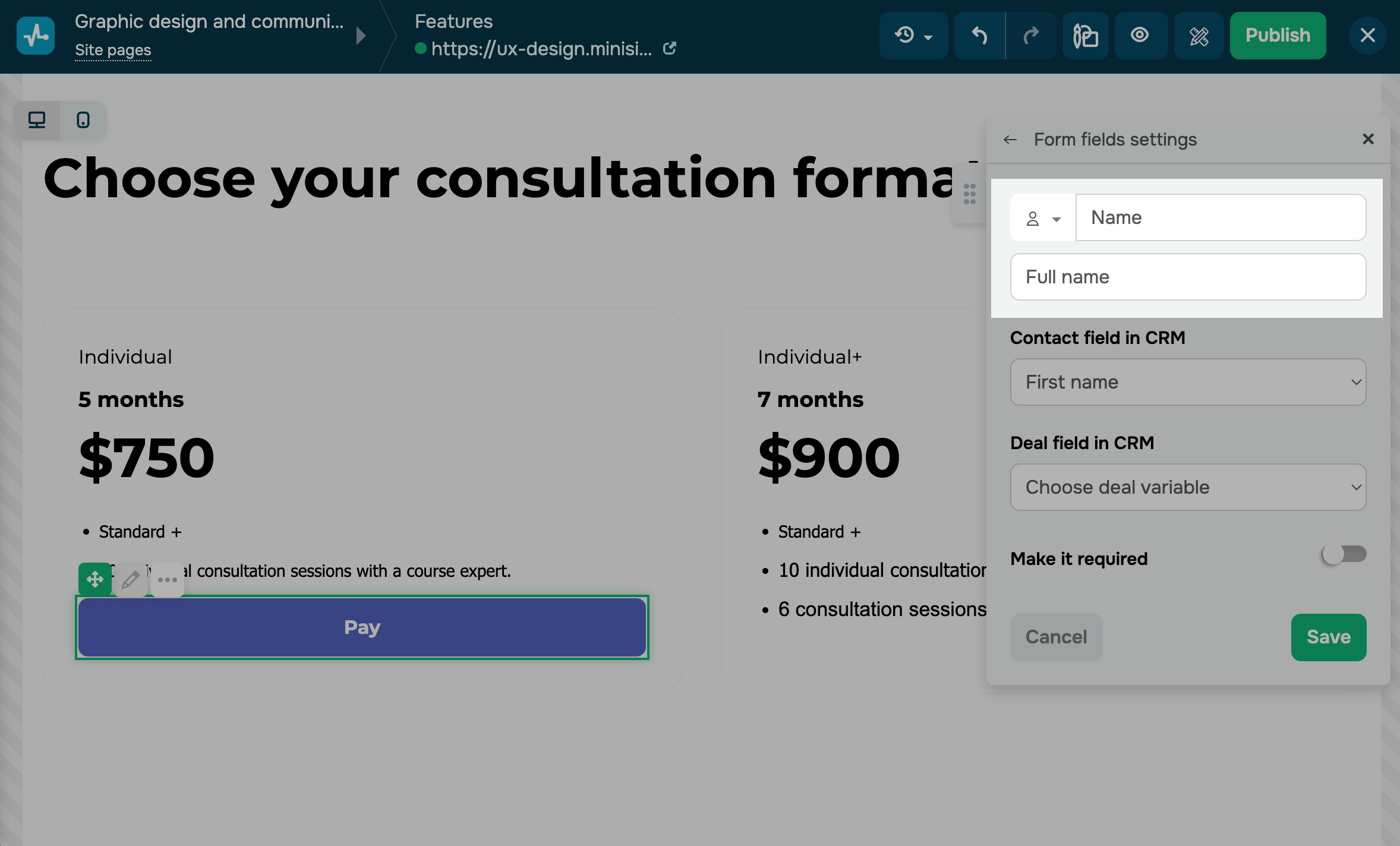This screenshot has width=1400, height=846.
Task: Open the Choose deal variable dropdown
Action: [1188, 487]
